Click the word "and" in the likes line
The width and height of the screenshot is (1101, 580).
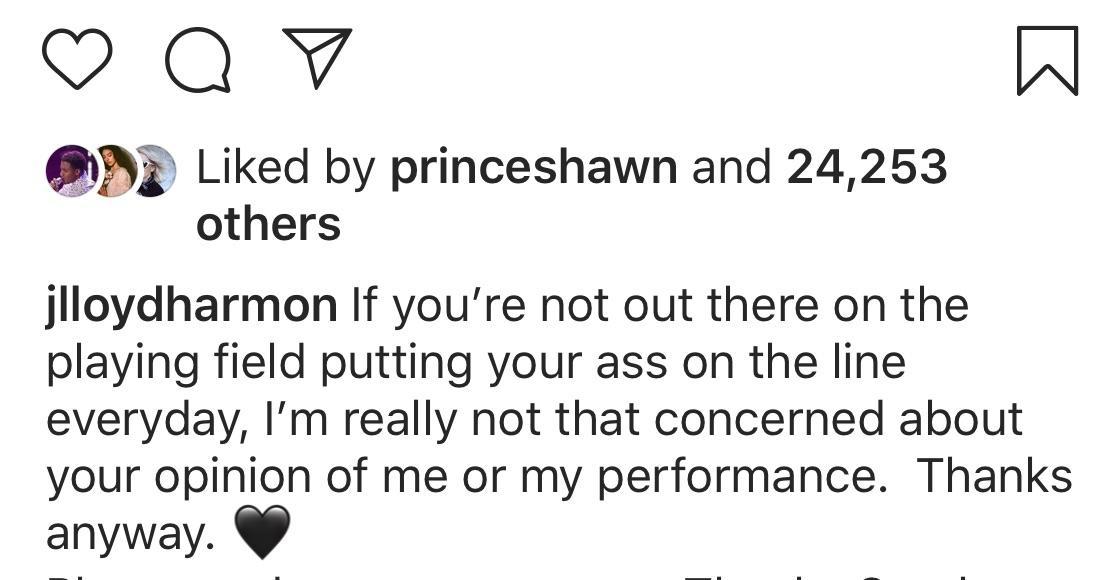coord(732,168)
